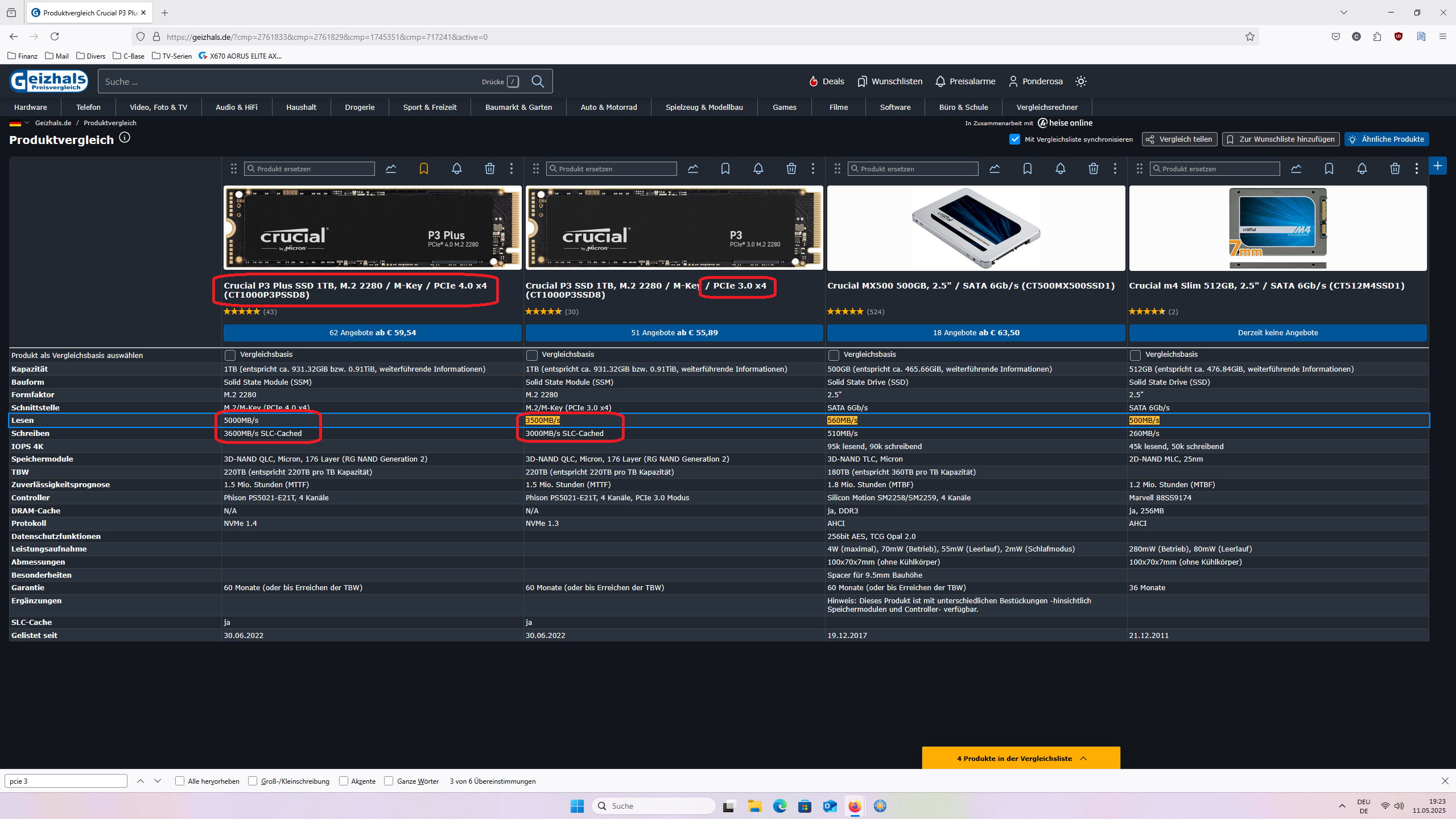
Task: Enable Ganze Wörter in find bar
Action: tap(389, 781)
